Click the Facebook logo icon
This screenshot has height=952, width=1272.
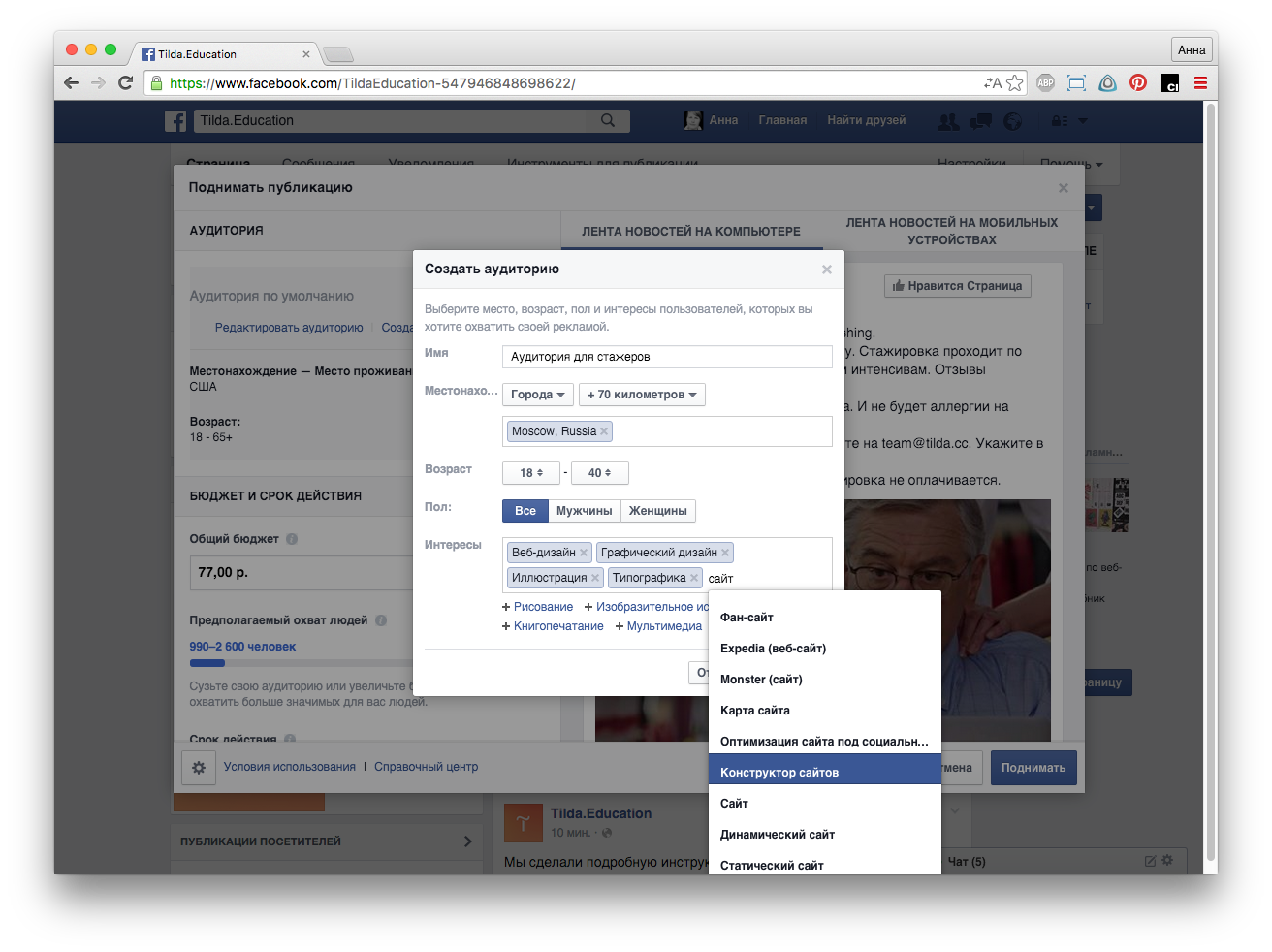click(x=175, y=121)
